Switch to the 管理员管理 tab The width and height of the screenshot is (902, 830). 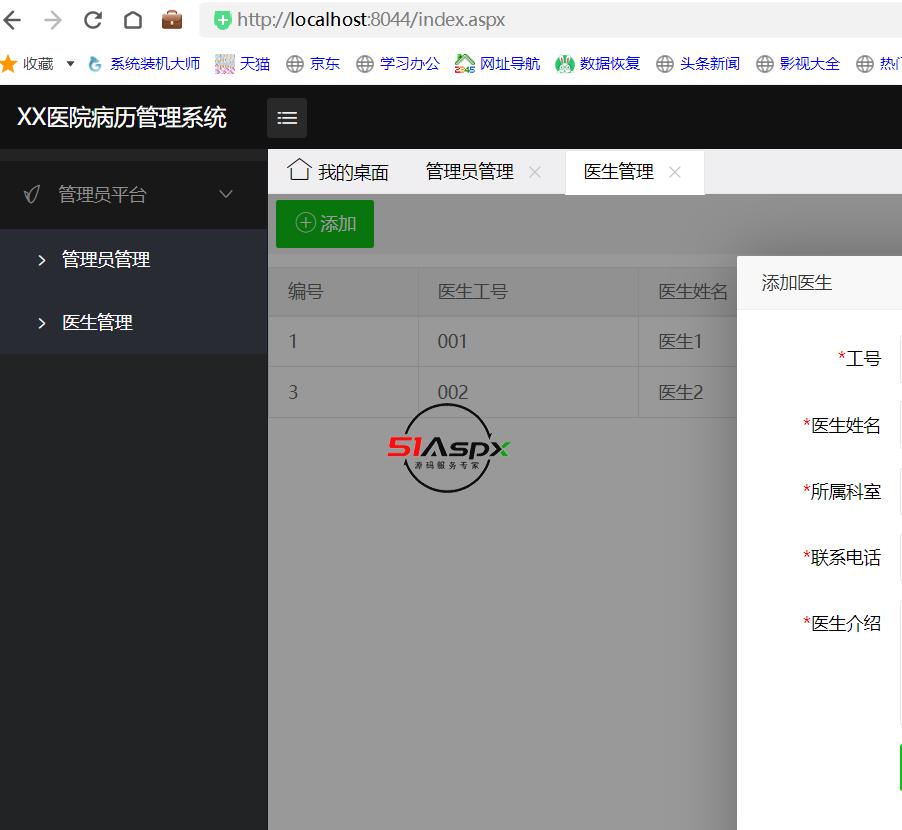coord(469,172)
